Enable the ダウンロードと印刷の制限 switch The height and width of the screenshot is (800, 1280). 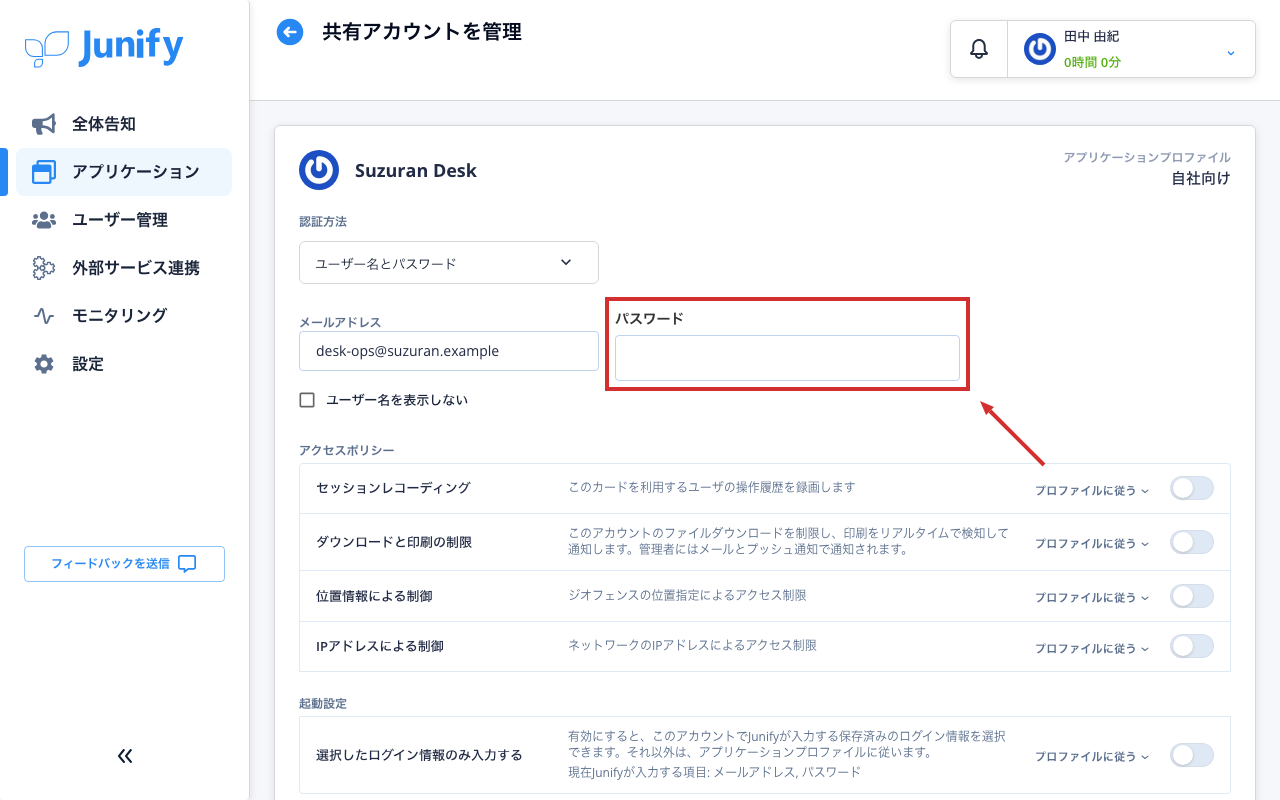1192,543
